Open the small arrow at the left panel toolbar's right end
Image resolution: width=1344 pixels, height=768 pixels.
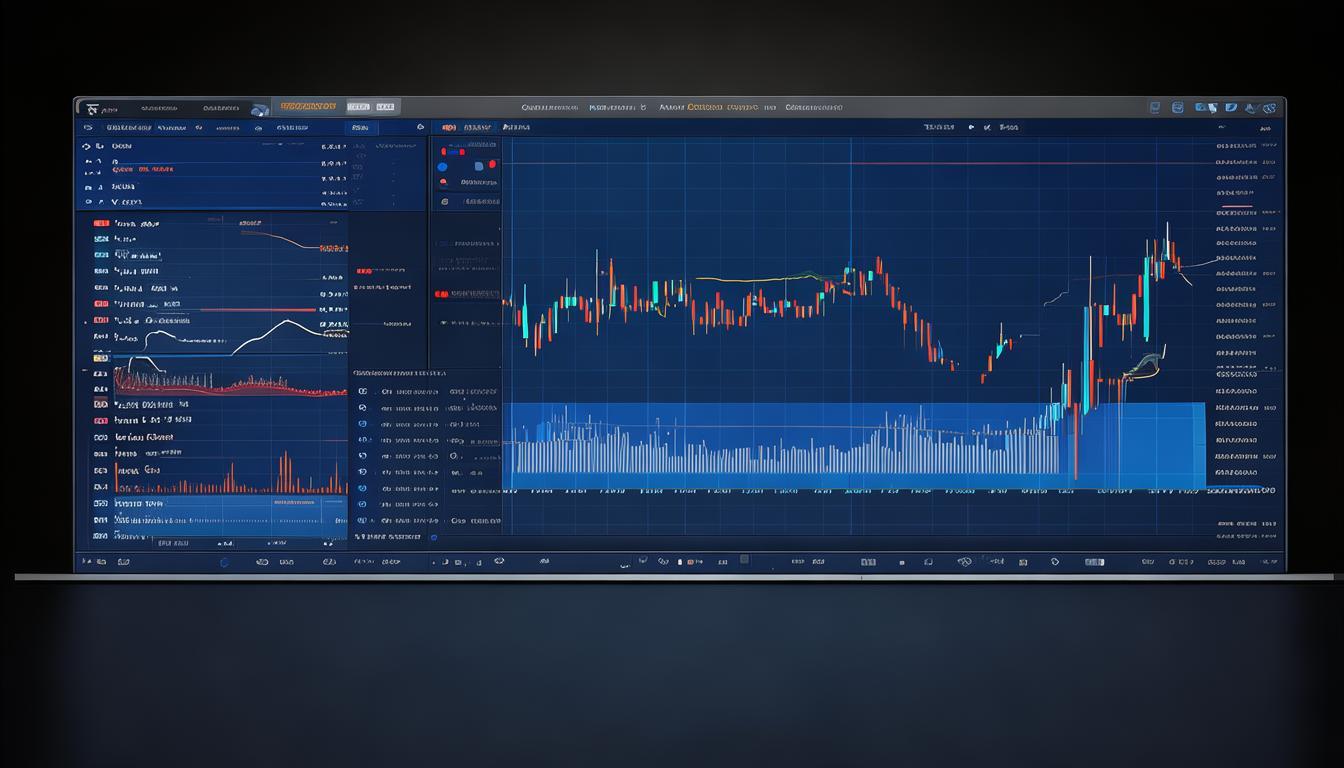(419, 128)
